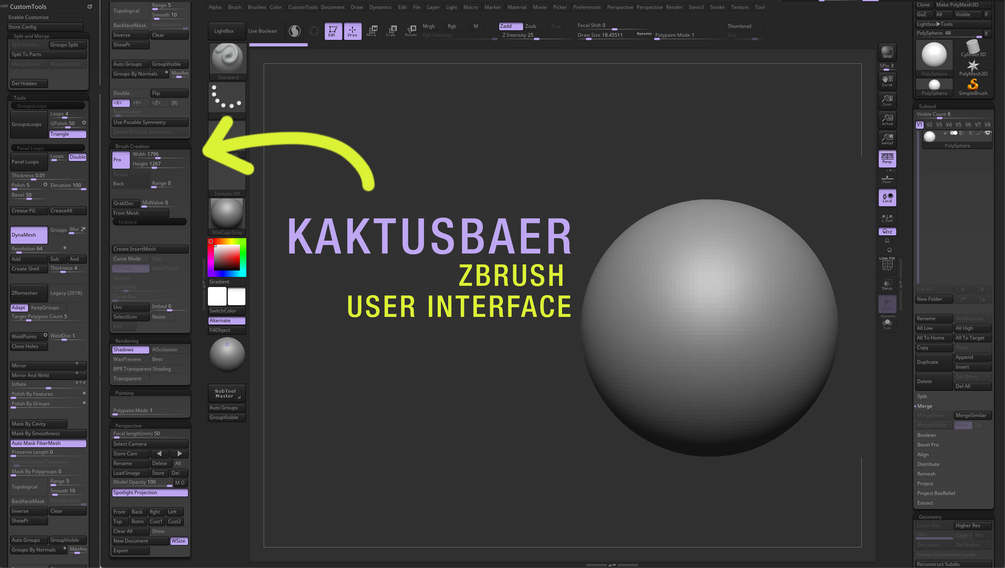Screen dimensions: 1005x568
Task: Select the Move transform icon
Action: (x=372, y=31)
